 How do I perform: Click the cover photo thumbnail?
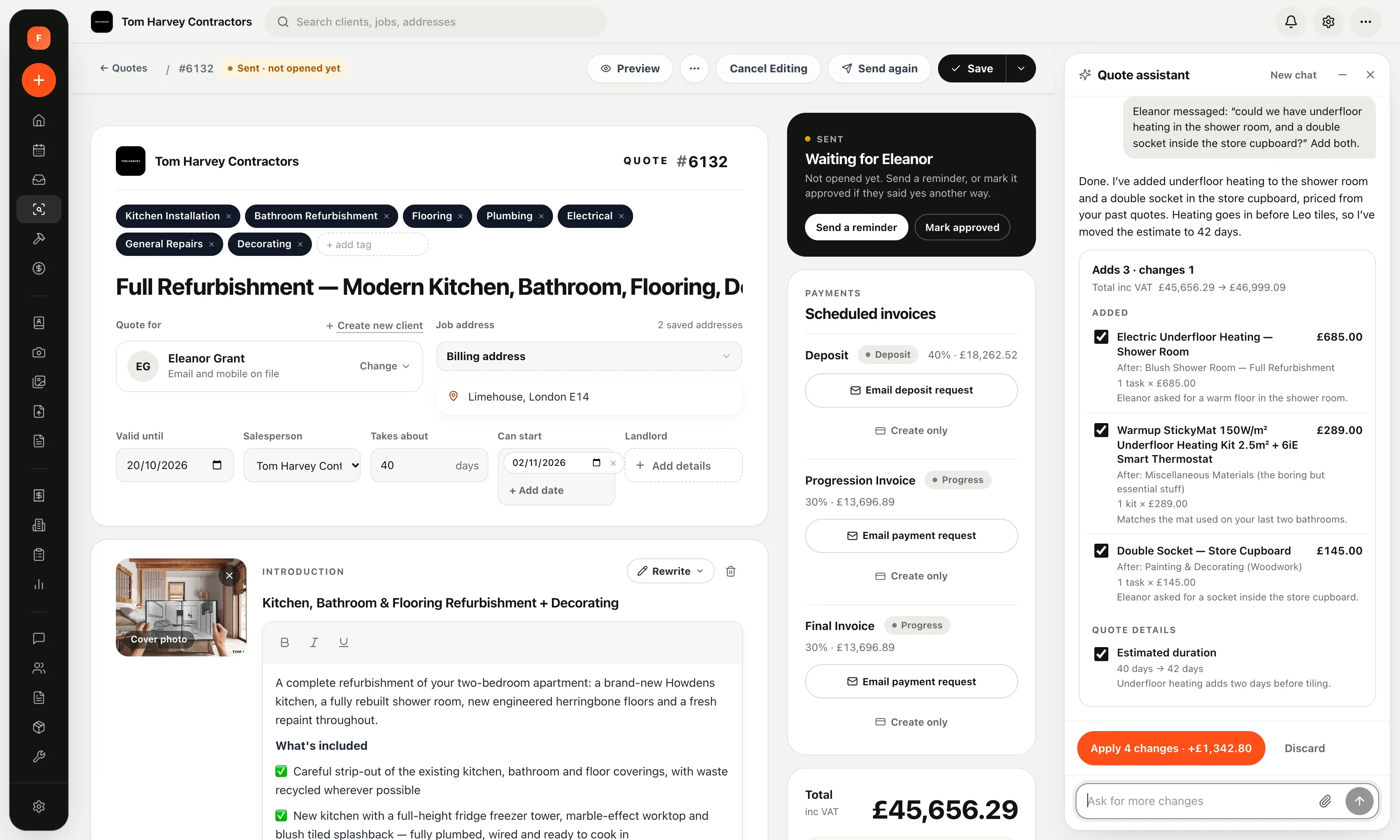tap(181, 607)
